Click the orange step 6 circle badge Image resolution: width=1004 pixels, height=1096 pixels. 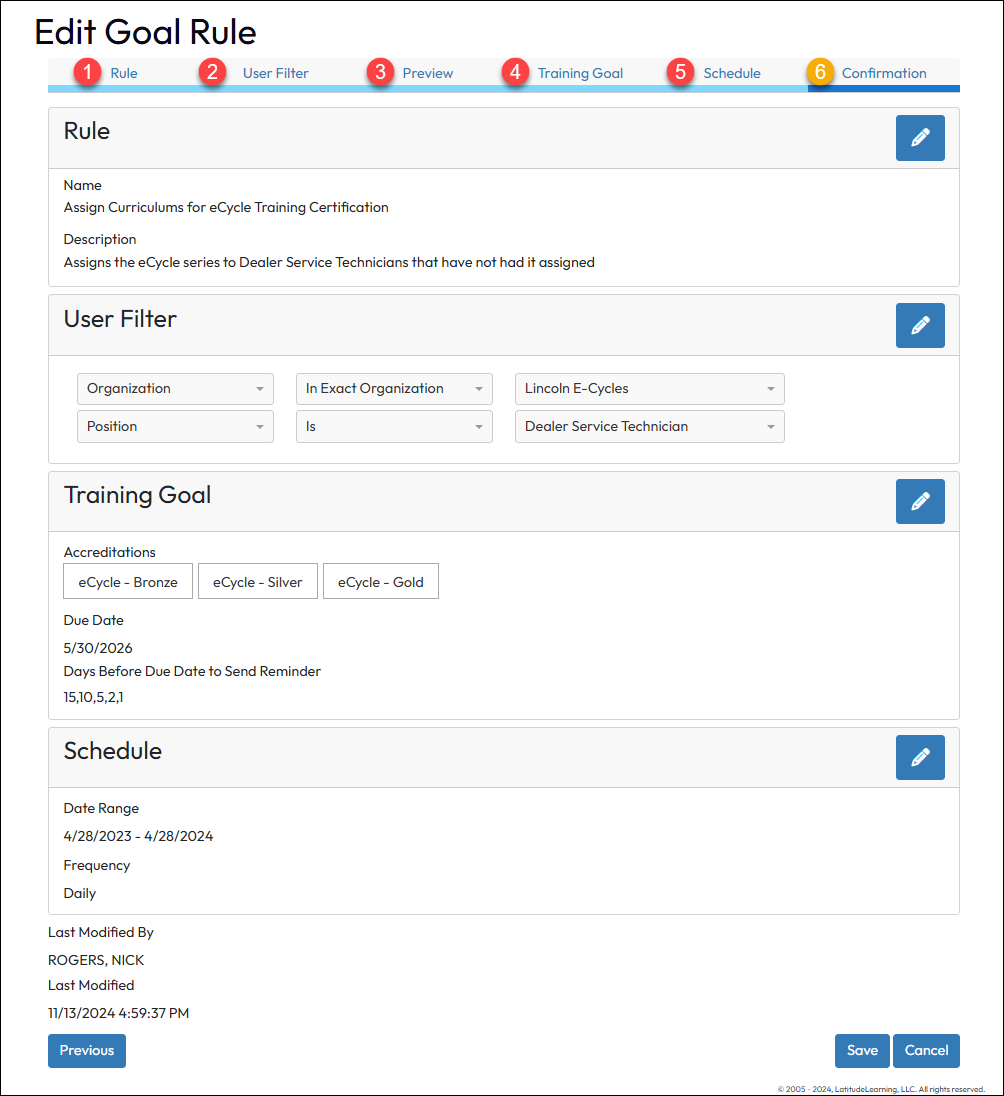pos(820,73)
